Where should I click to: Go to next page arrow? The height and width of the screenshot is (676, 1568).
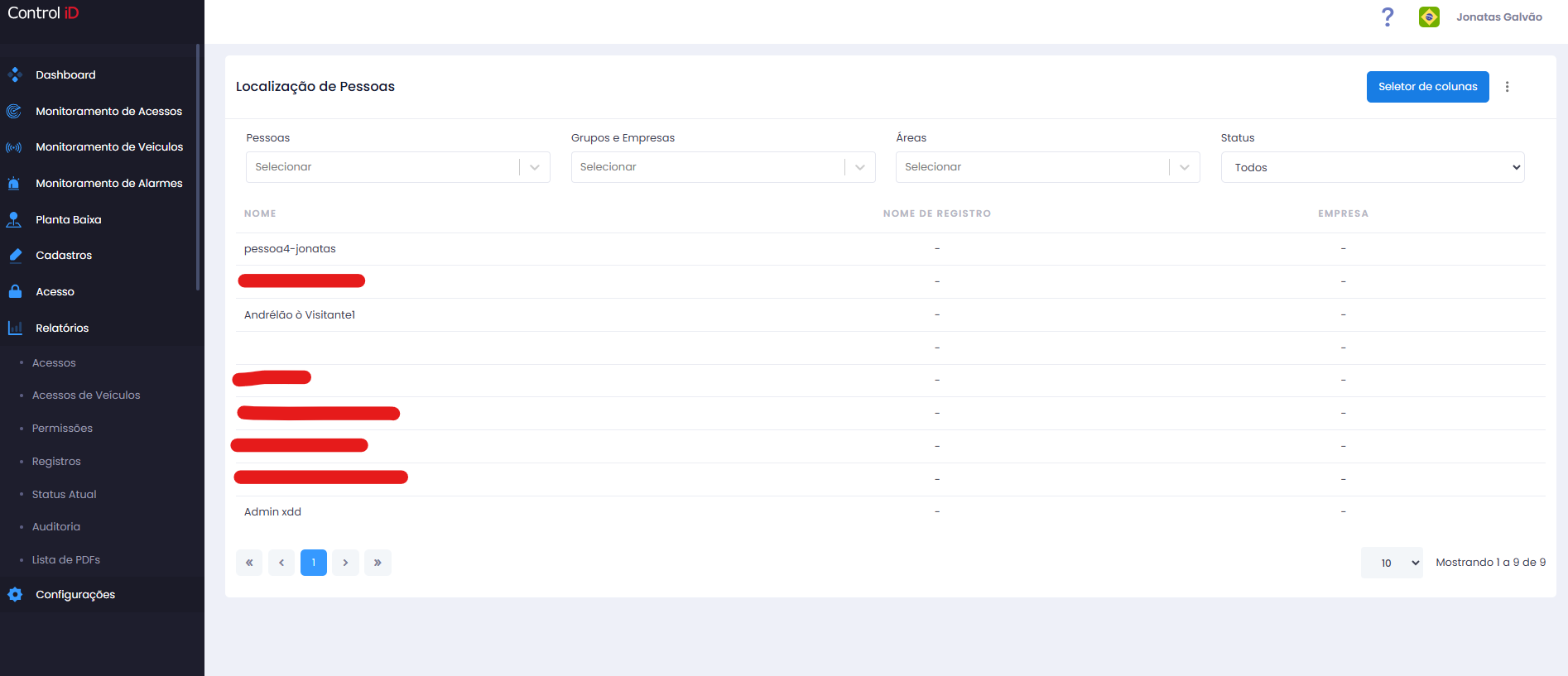point(346,563)
